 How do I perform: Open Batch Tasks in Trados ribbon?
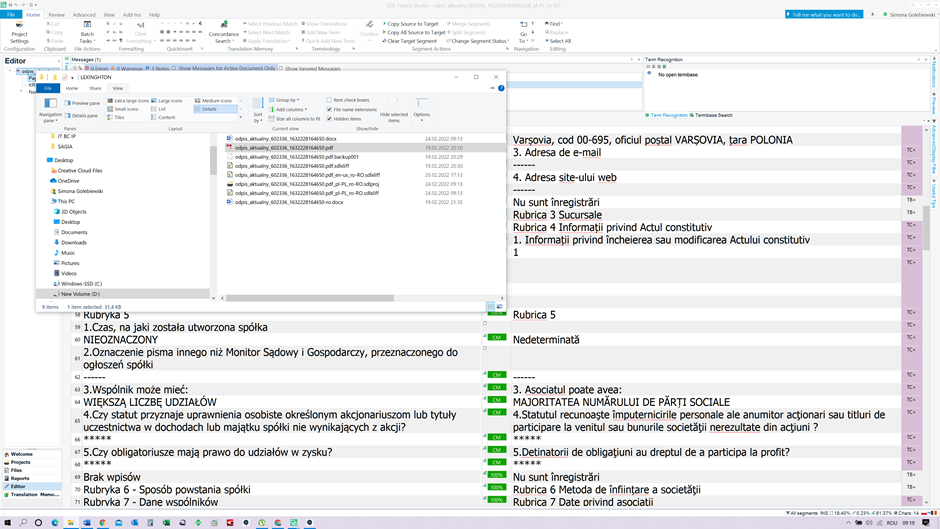tap(88, 32)
